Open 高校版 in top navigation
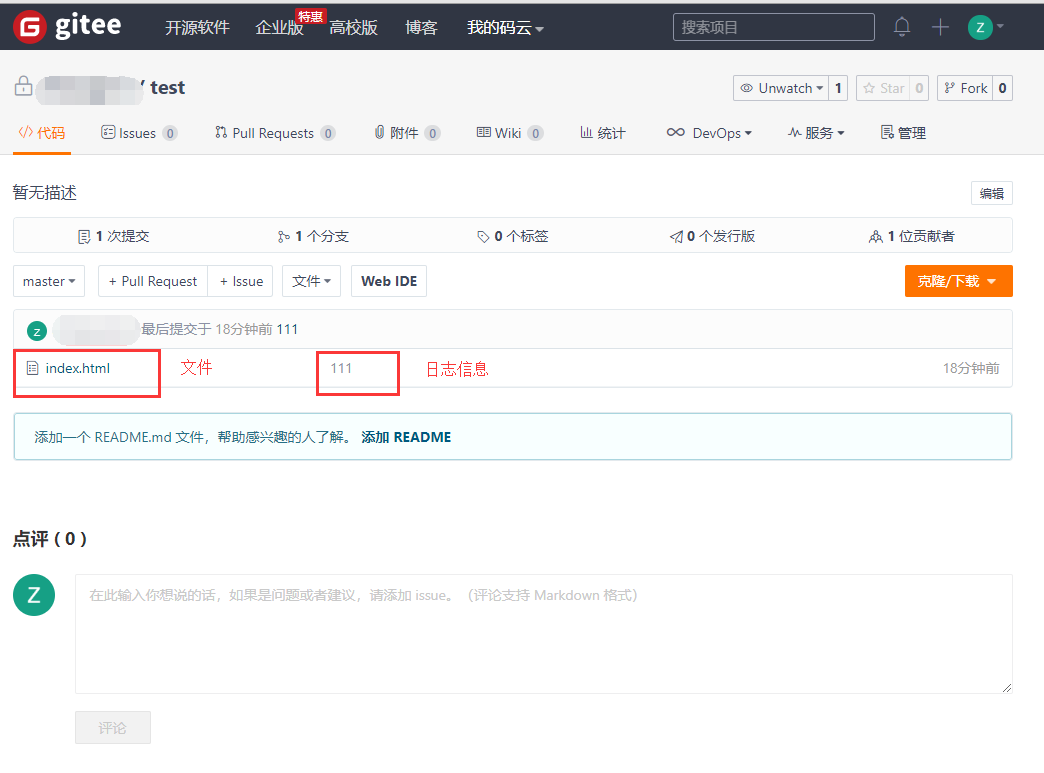Image resolution: width=1044 pixels, height=773 pixels. (354, 27)
